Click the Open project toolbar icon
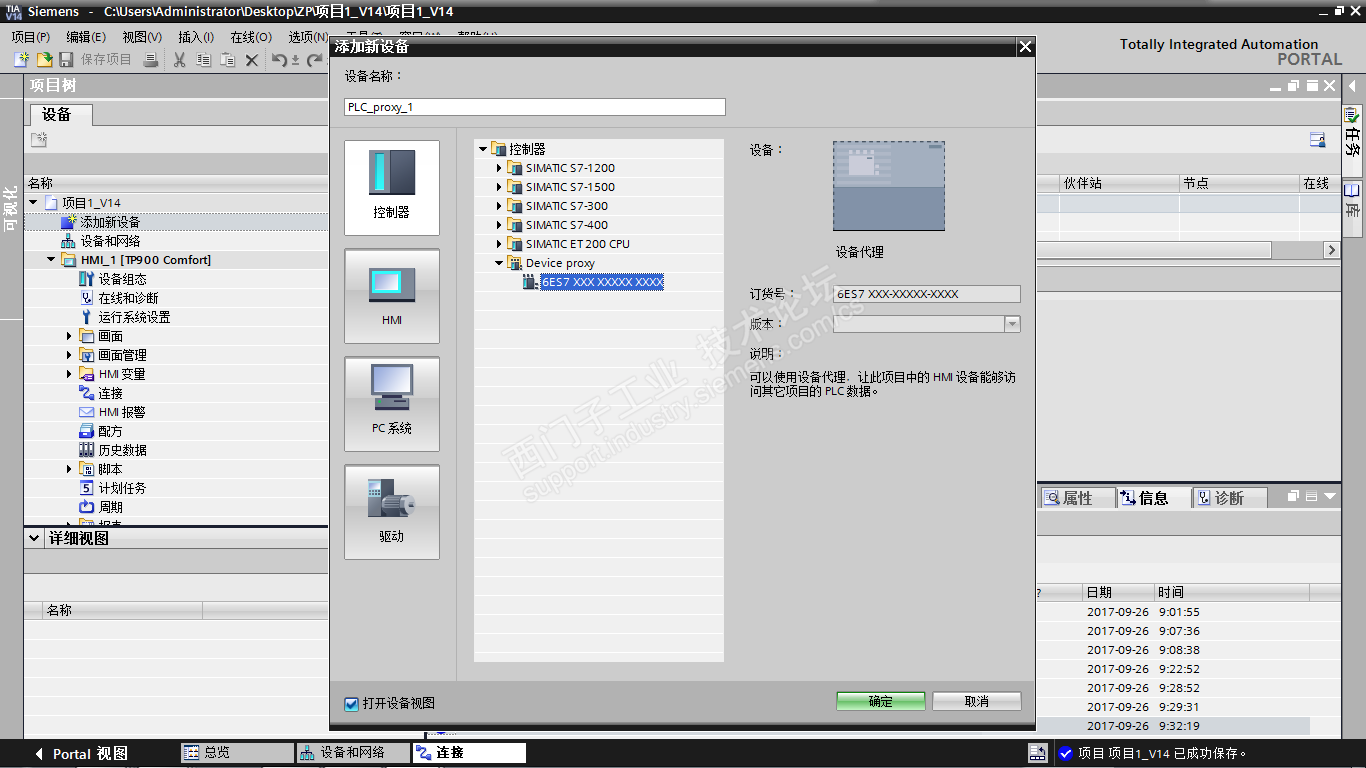Viewport: 1366px width, 768px height. (44, 60)
